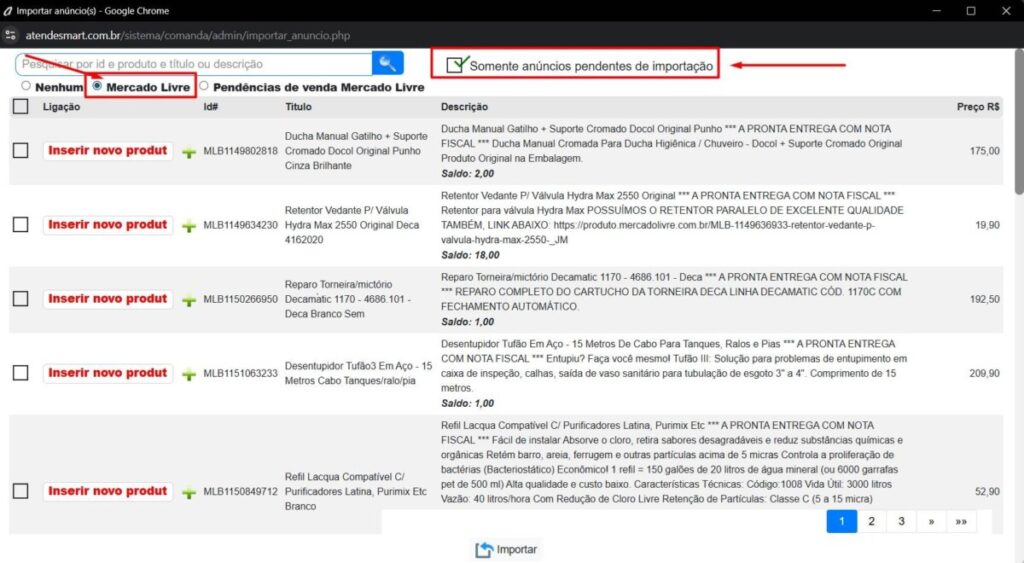Click the price 192,50

pos(984,299)
